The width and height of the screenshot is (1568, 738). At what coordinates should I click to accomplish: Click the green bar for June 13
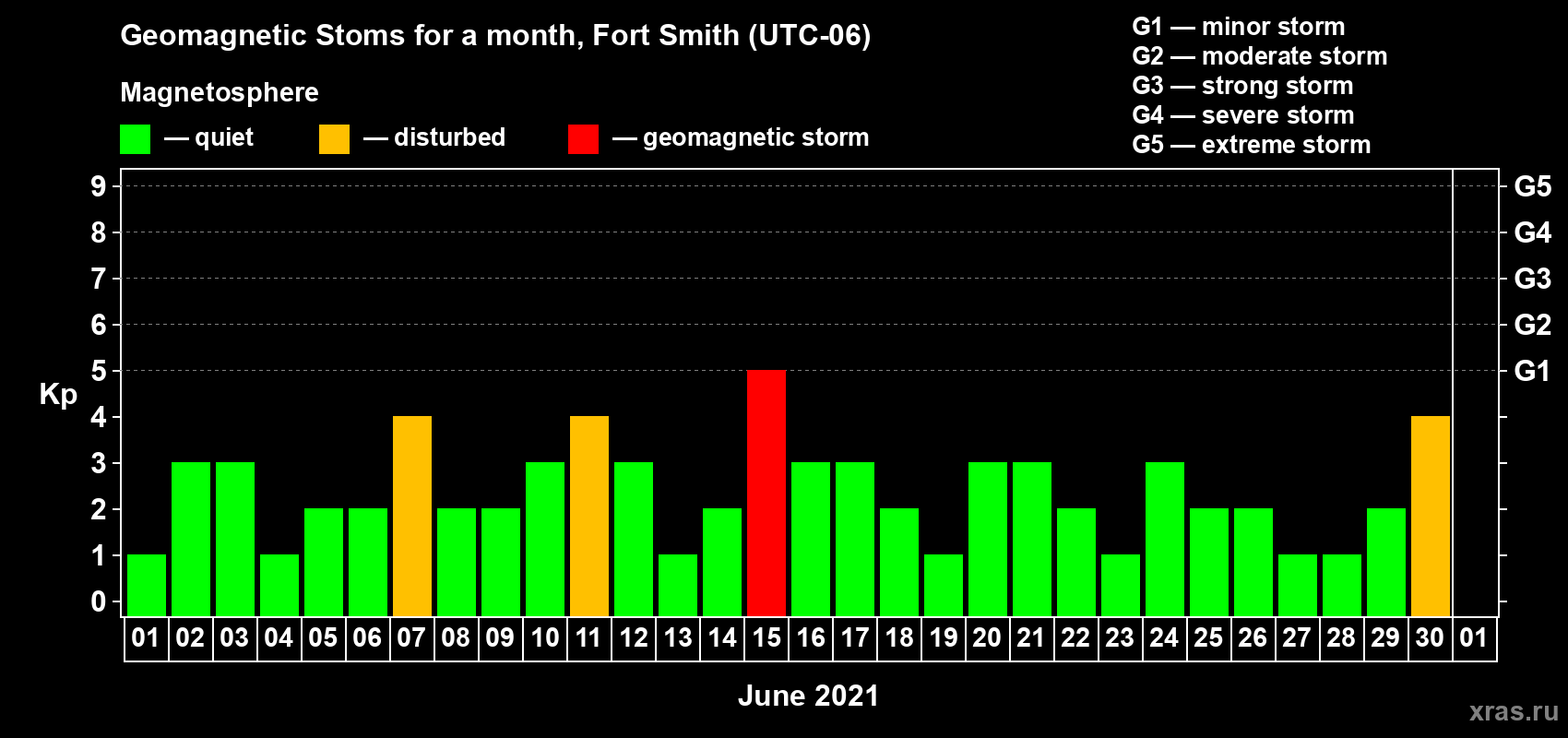coord(678,585)
